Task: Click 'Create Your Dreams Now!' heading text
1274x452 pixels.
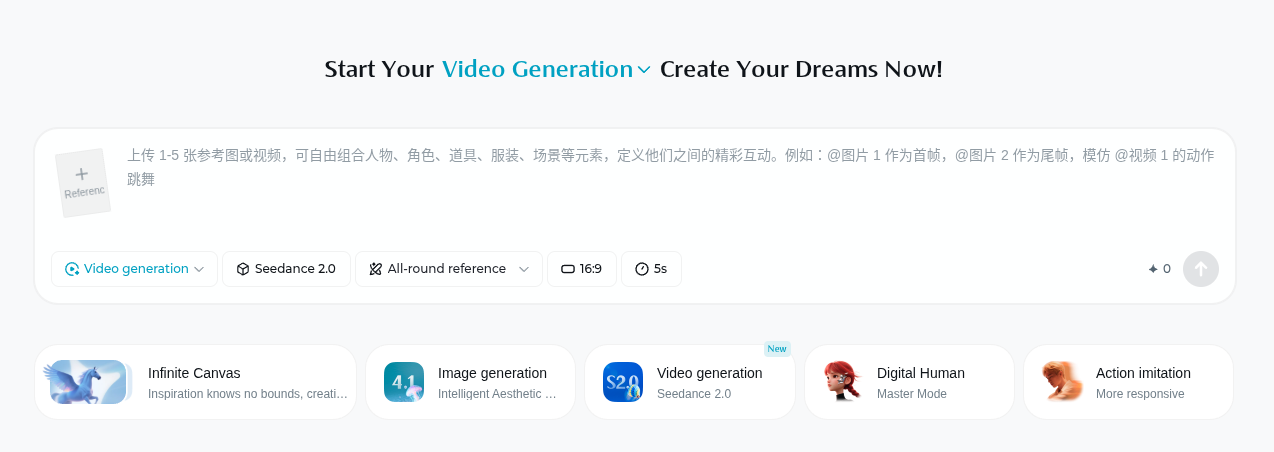Action: (801, 69)
